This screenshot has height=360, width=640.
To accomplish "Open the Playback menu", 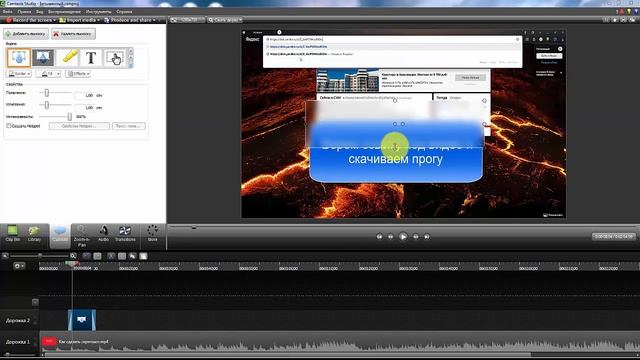I will pos(64,12).
